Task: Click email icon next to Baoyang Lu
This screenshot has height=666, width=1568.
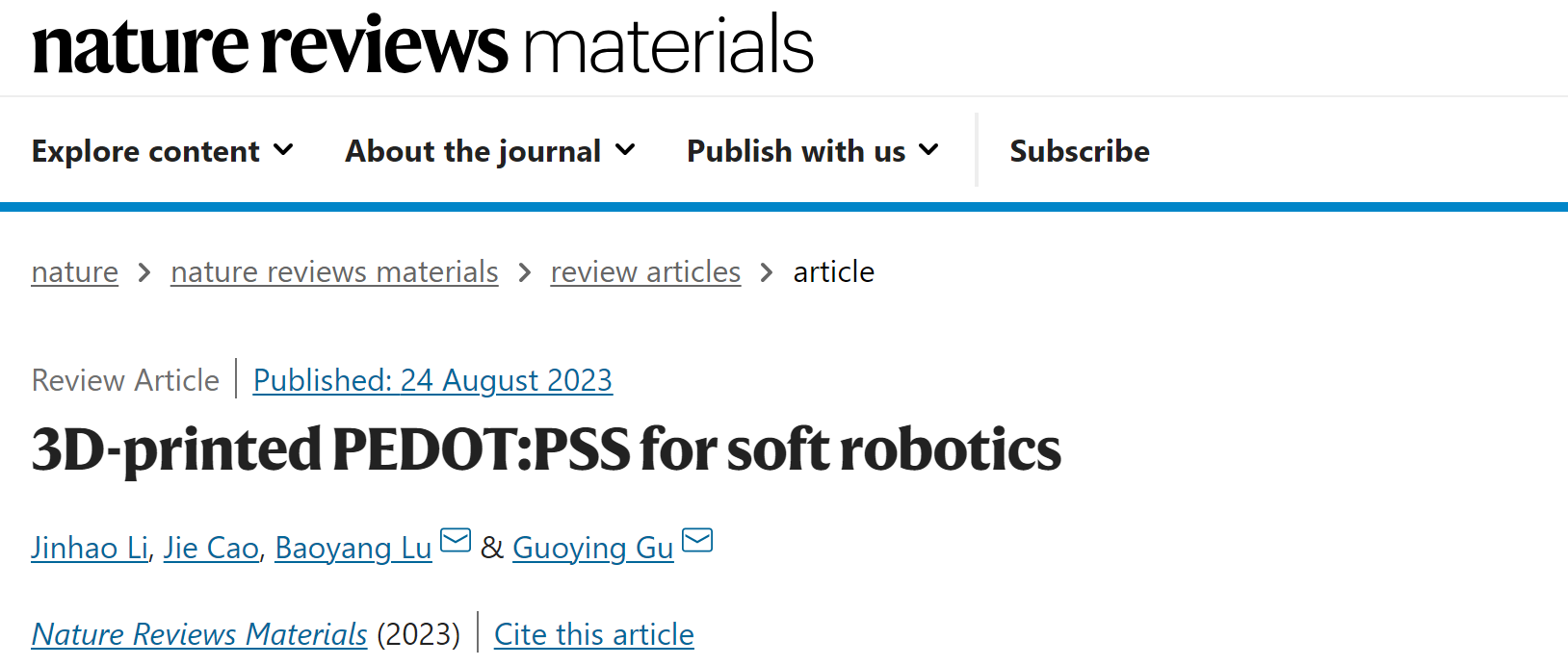Action: click(456, 541)
